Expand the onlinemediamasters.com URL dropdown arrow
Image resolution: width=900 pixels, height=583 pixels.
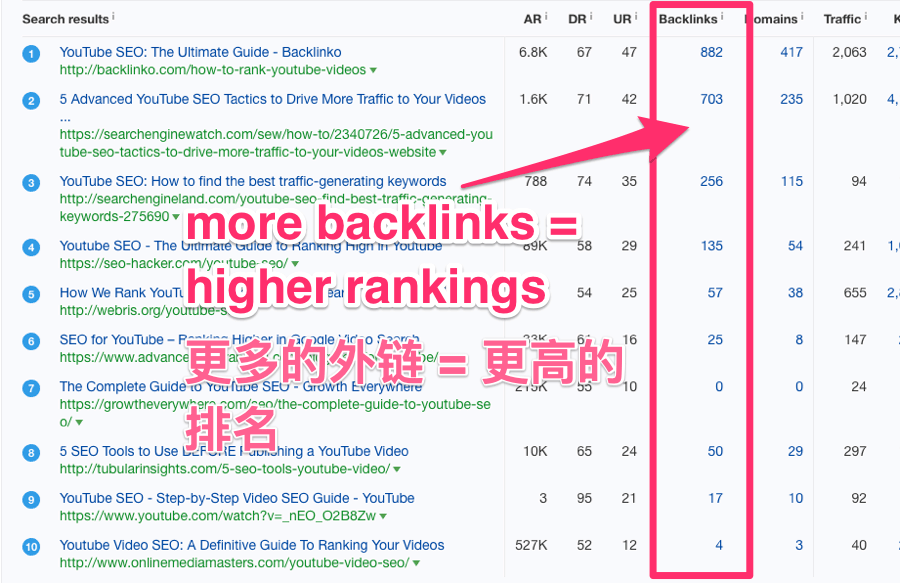(416, 563)
